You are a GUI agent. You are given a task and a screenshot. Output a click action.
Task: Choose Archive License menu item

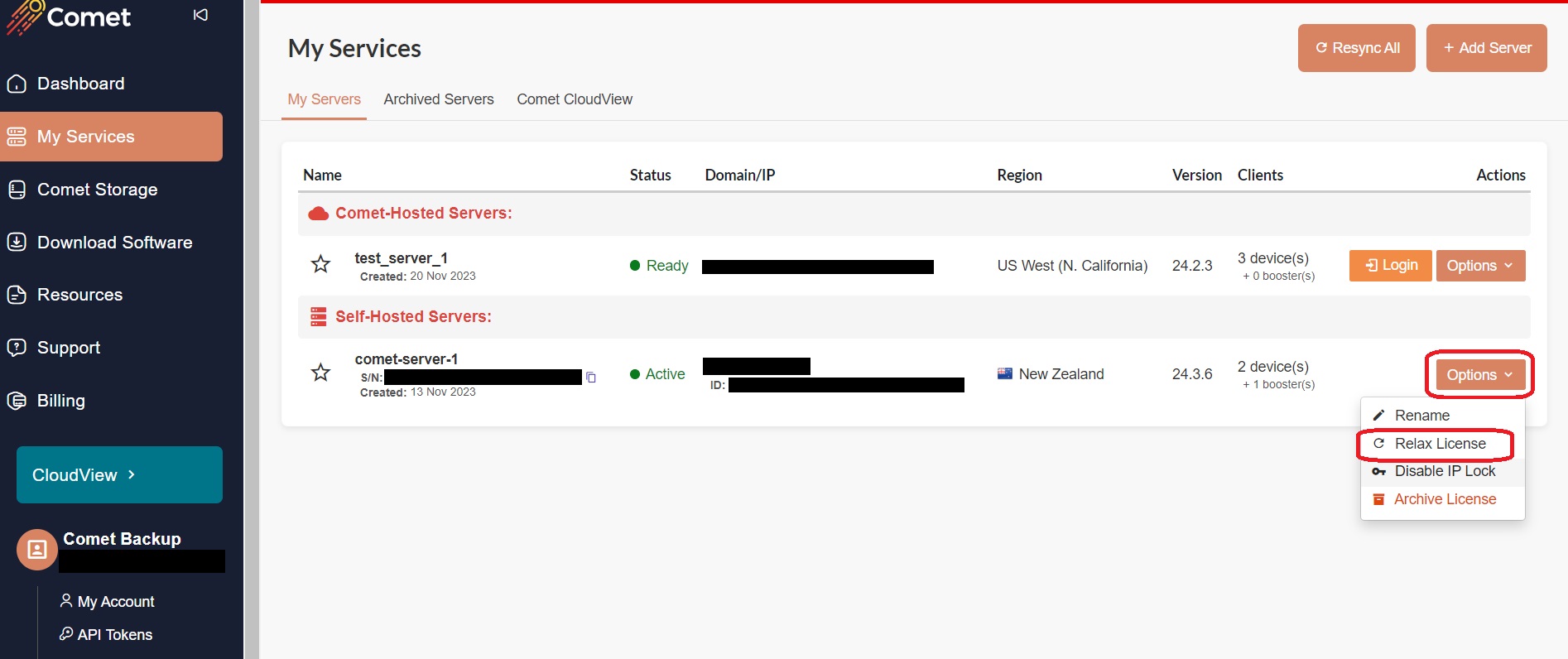coord(1442,499)
